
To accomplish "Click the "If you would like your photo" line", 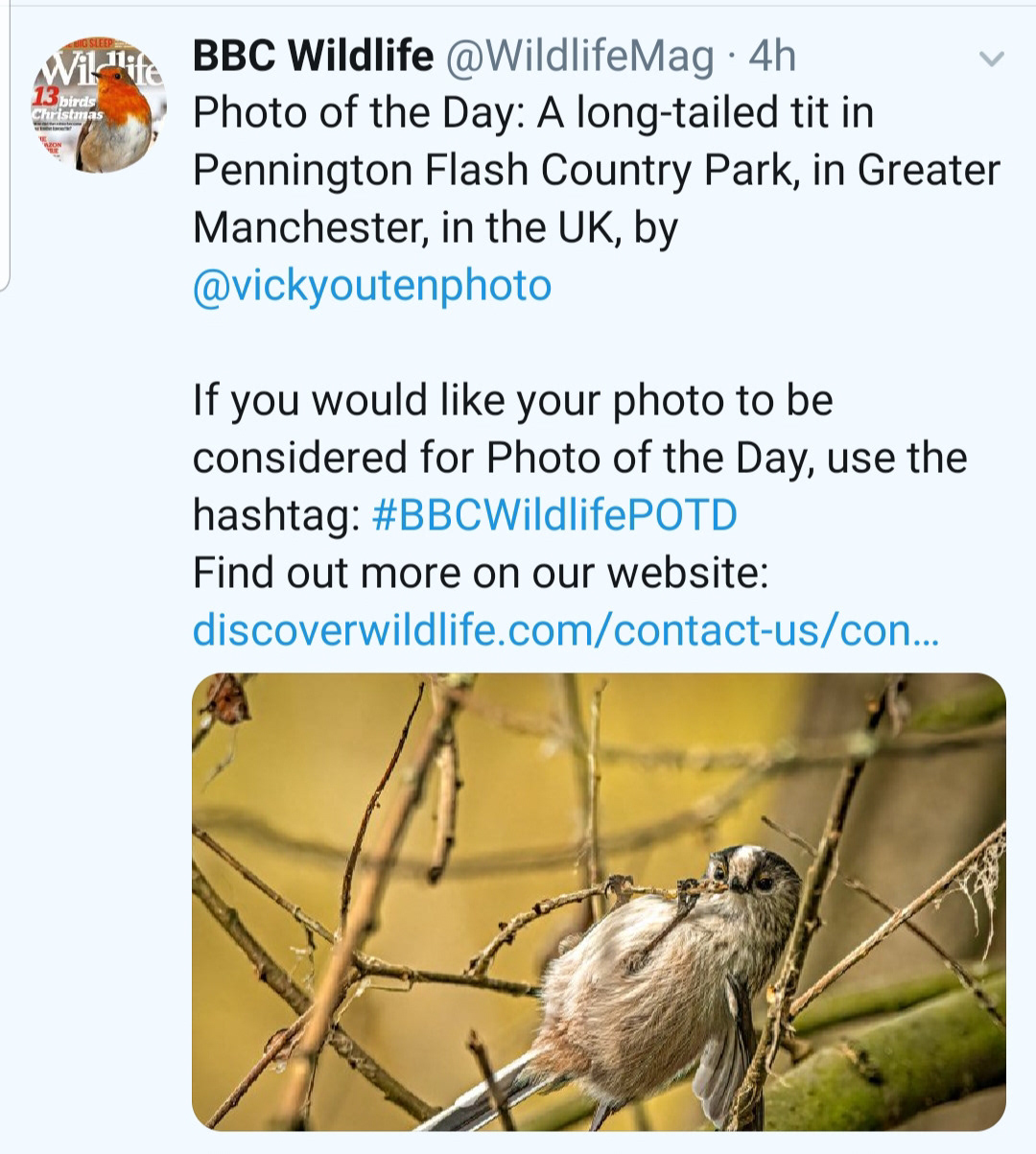I will [512, 400].
